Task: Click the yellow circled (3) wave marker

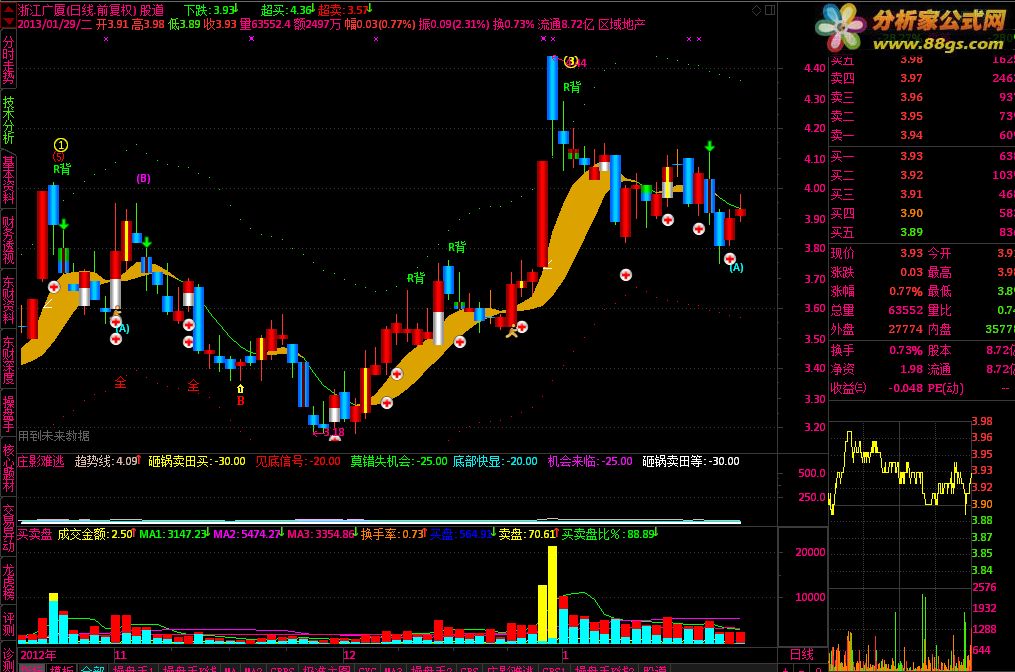Action: (570, 62)
